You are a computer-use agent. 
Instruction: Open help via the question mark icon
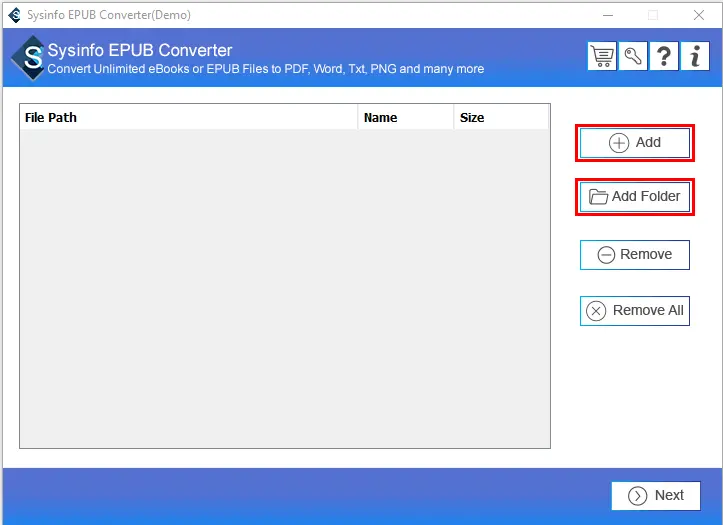[664, 56]
